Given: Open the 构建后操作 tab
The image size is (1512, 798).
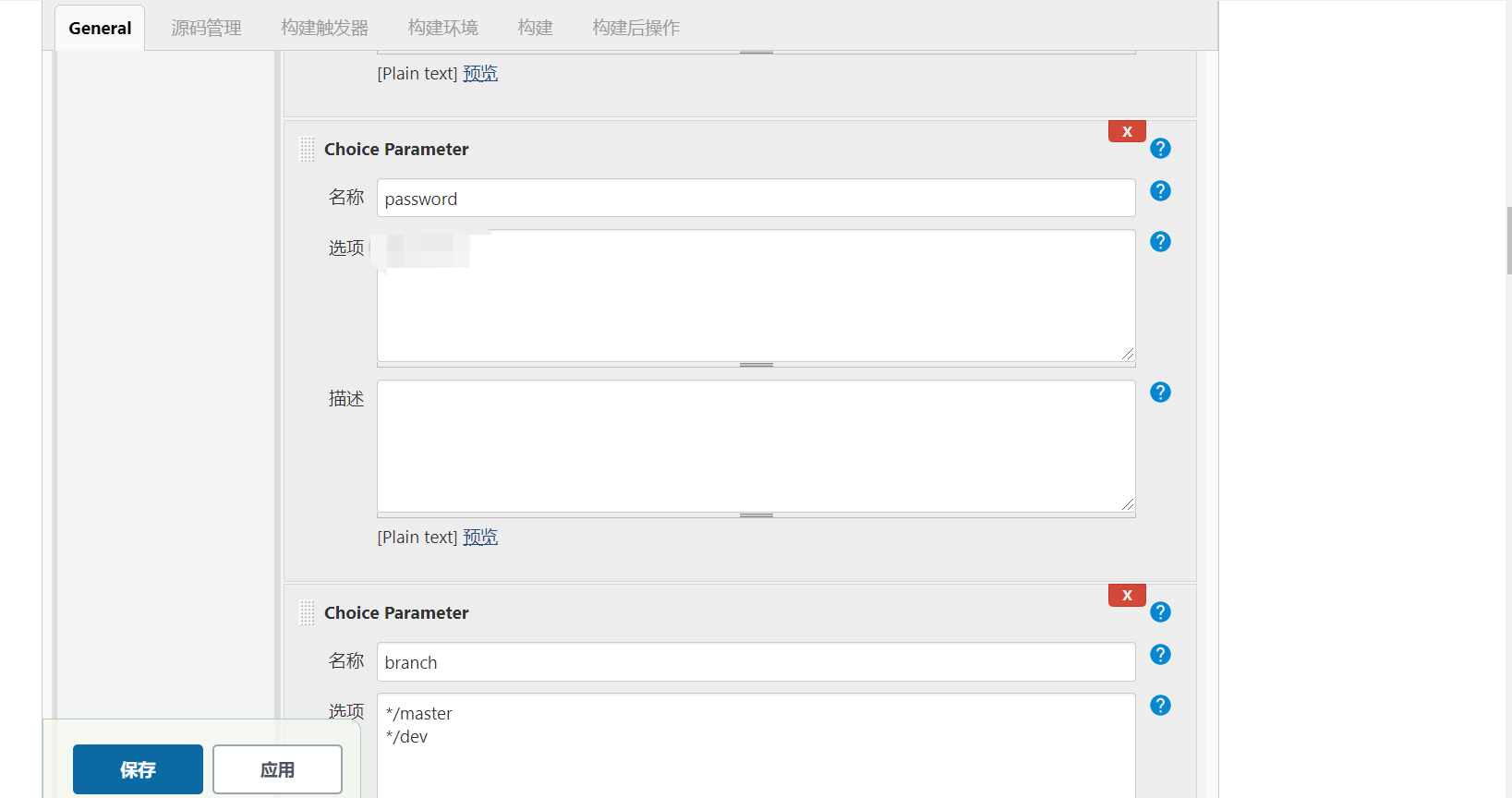Looking at the screenshot, I should pyautogui.click(x=635, y=28).
